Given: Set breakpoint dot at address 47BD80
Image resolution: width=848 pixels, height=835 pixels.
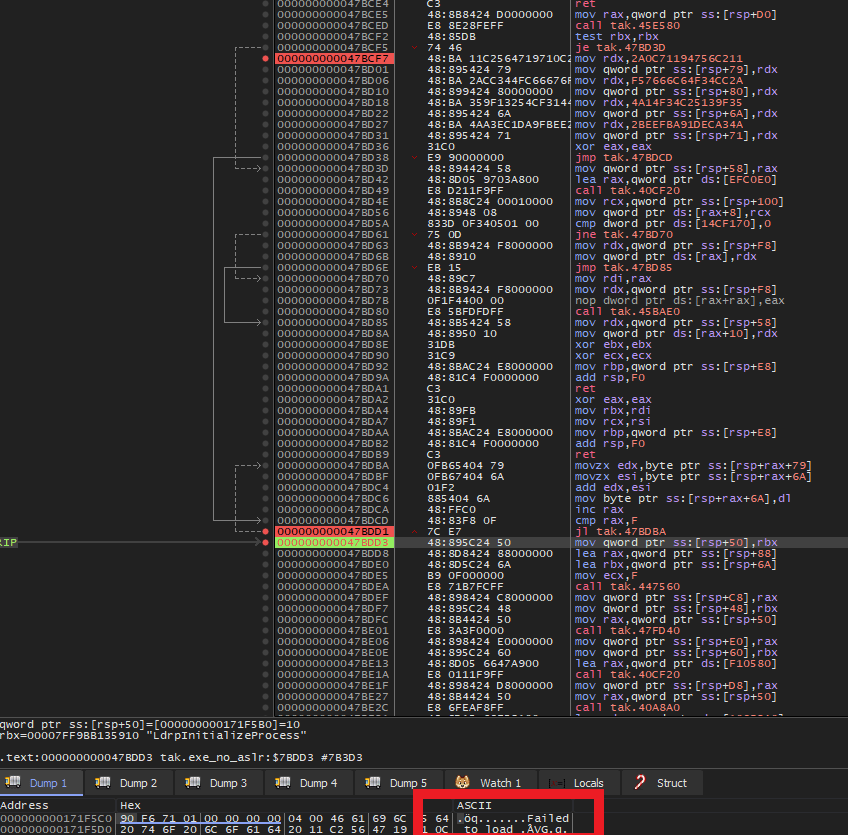Looking at the screenshot, I should (265, 312).
